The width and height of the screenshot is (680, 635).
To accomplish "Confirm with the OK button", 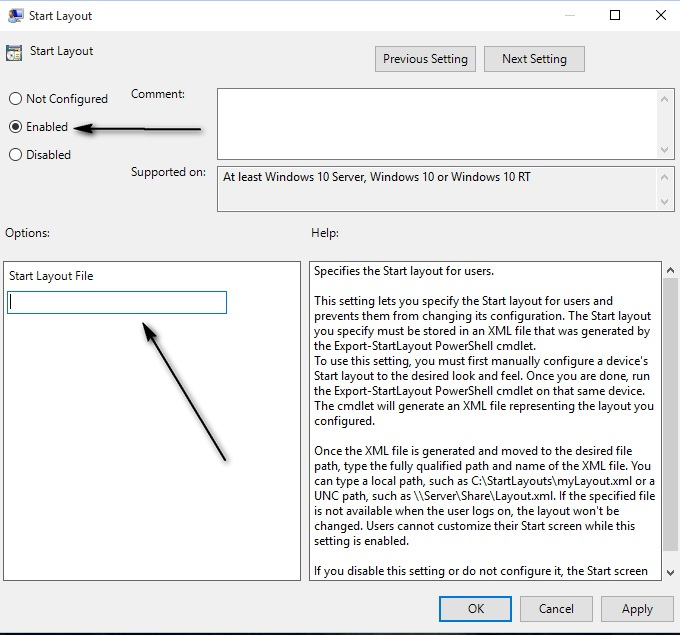I will point(475,609).
